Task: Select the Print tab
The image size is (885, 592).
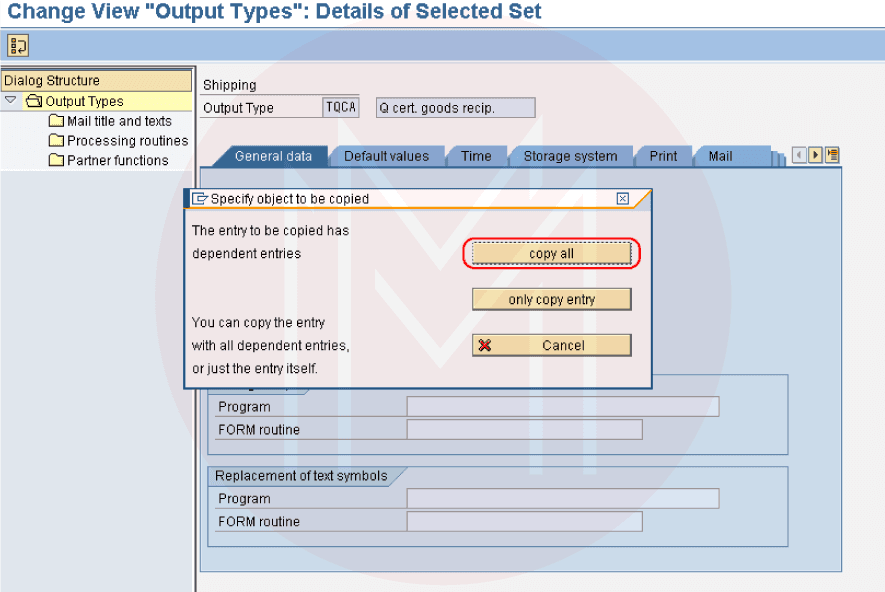Action: click(663, 156)
